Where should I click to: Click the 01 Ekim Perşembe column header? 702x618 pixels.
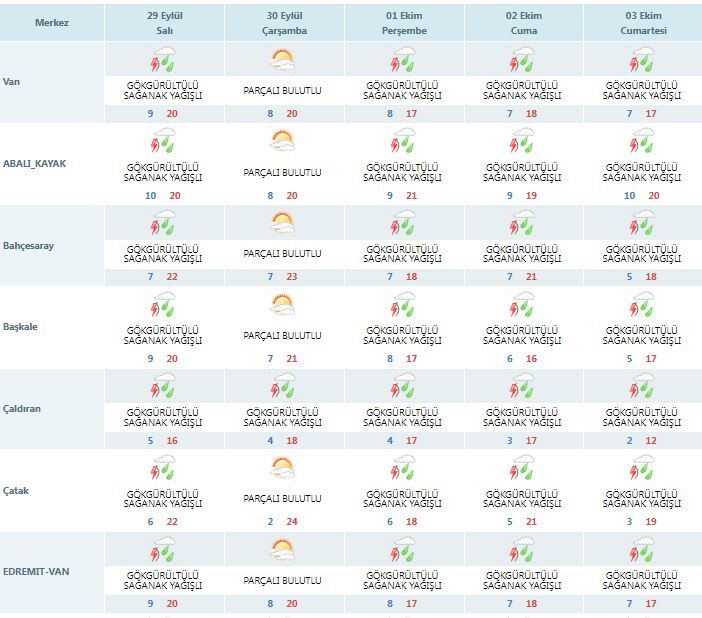point(404,23)
